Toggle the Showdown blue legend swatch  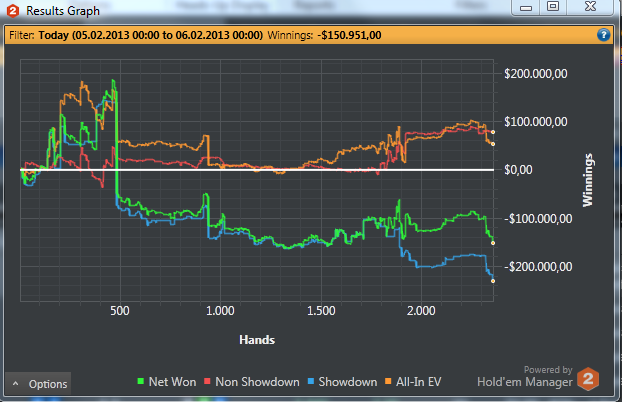(311, 381)
